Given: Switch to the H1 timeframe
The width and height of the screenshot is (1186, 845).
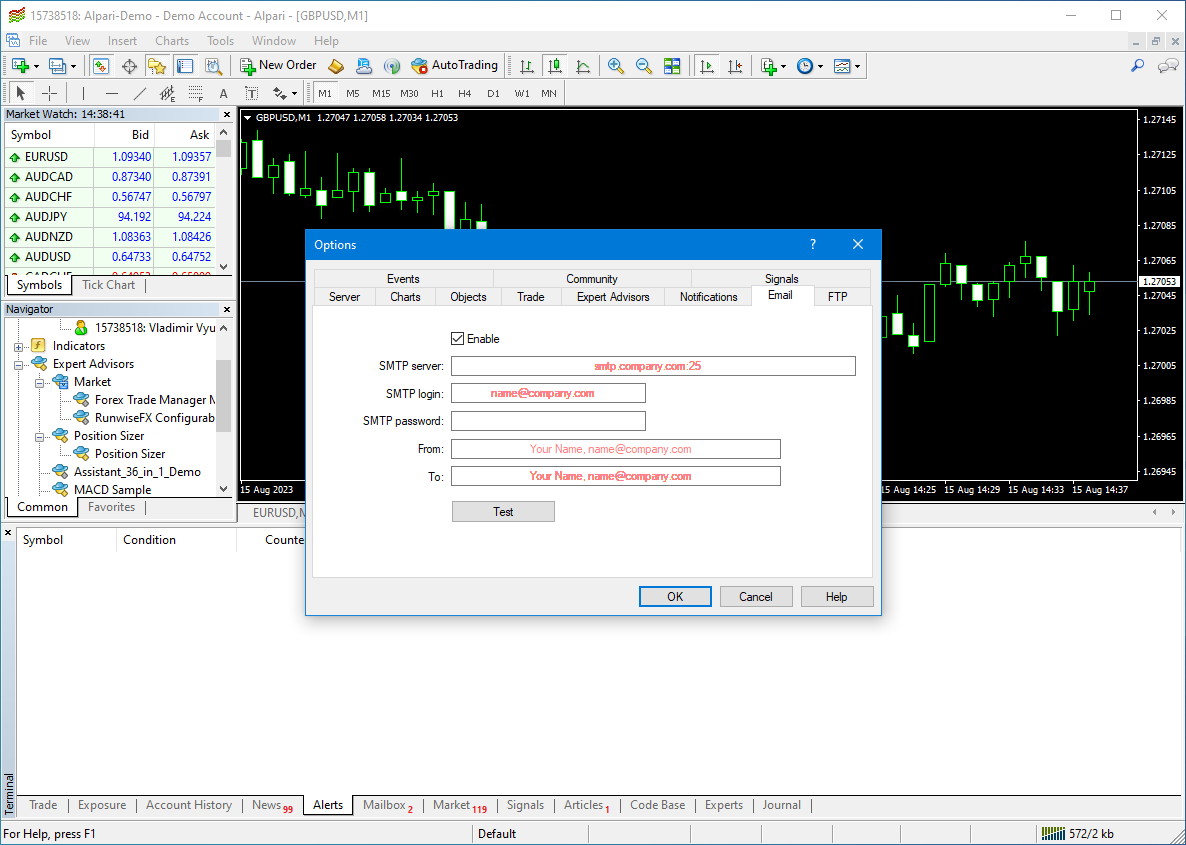Looking at the screenshot, I should pyautogui.click(x=437, y=93).
